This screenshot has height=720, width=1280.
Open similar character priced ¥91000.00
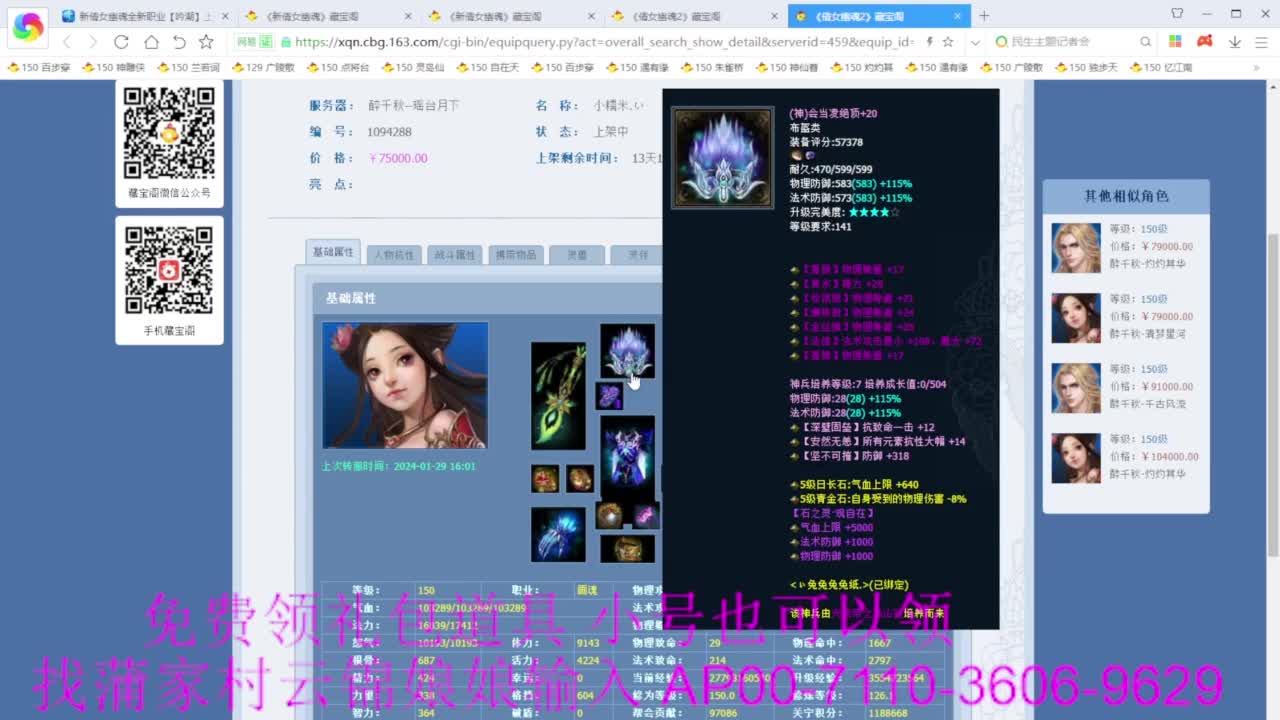1125,387
